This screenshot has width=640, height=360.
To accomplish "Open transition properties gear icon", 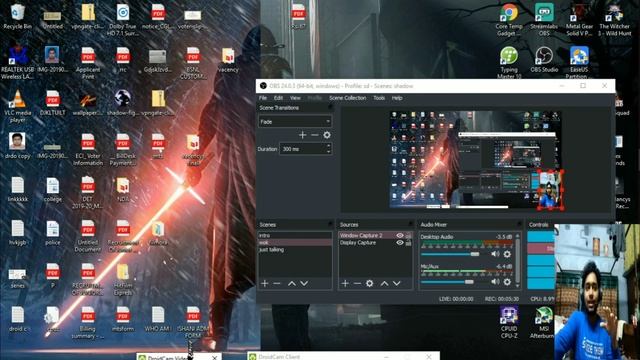I will pyautogui.click(x=327, y=135).
